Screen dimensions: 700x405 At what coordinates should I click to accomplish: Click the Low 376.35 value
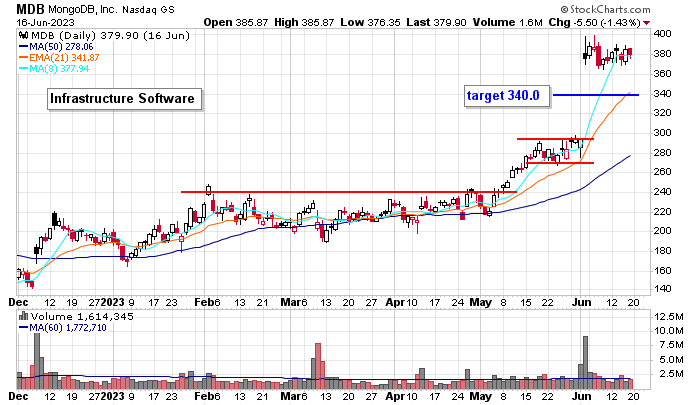click(x=370, y=22)
